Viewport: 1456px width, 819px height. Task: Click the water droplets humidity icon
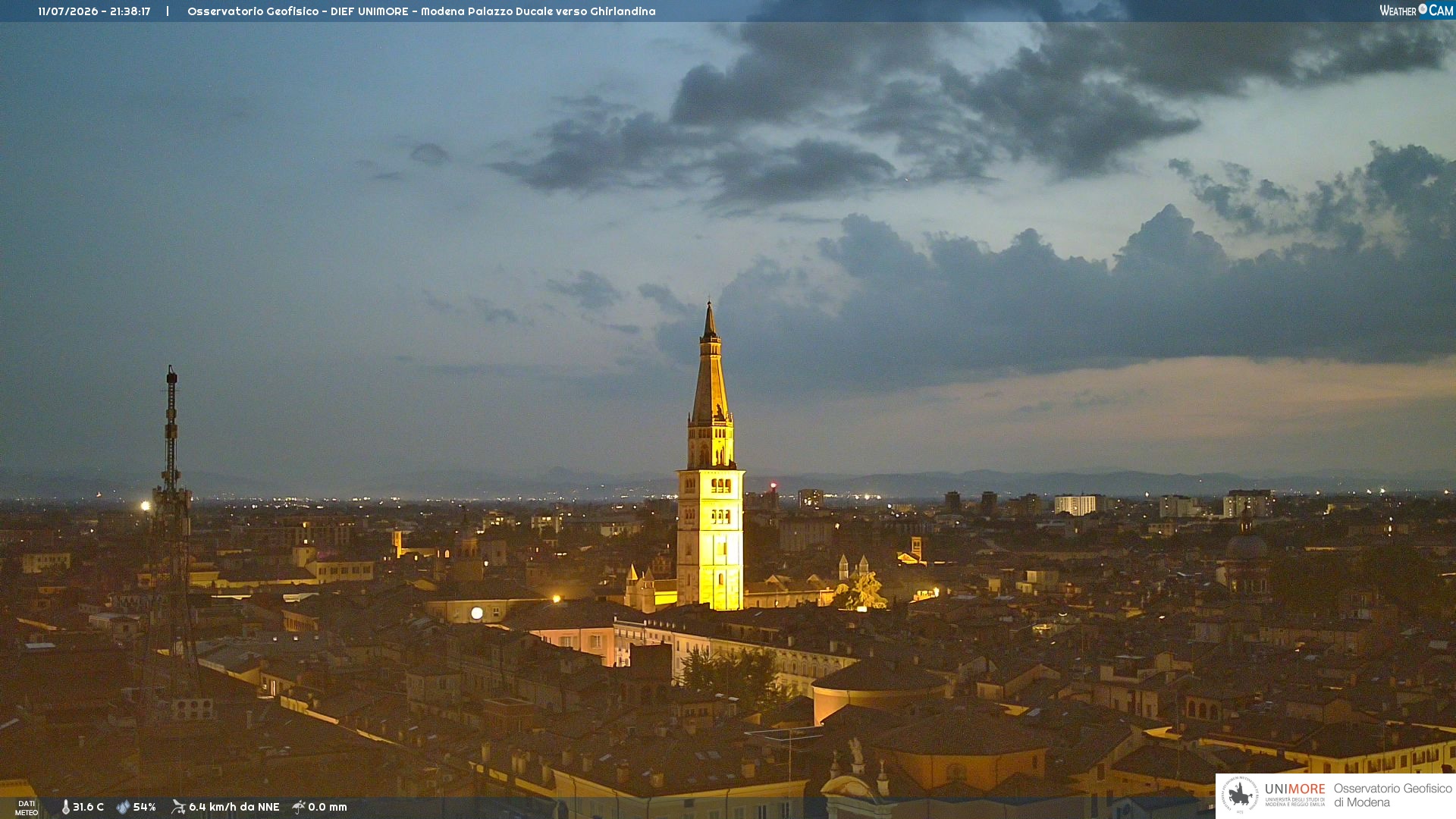click(123, 808)
